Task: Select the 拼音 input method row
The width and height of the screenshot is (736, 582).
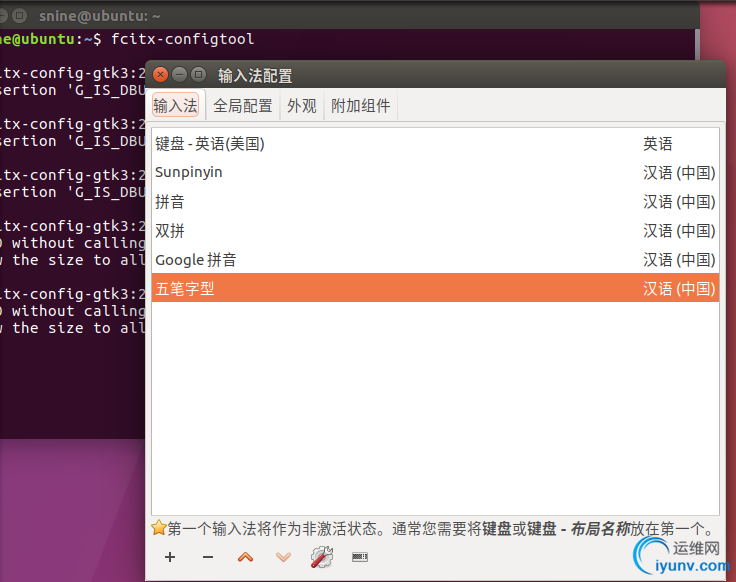Action: click(x=435, y=202)
